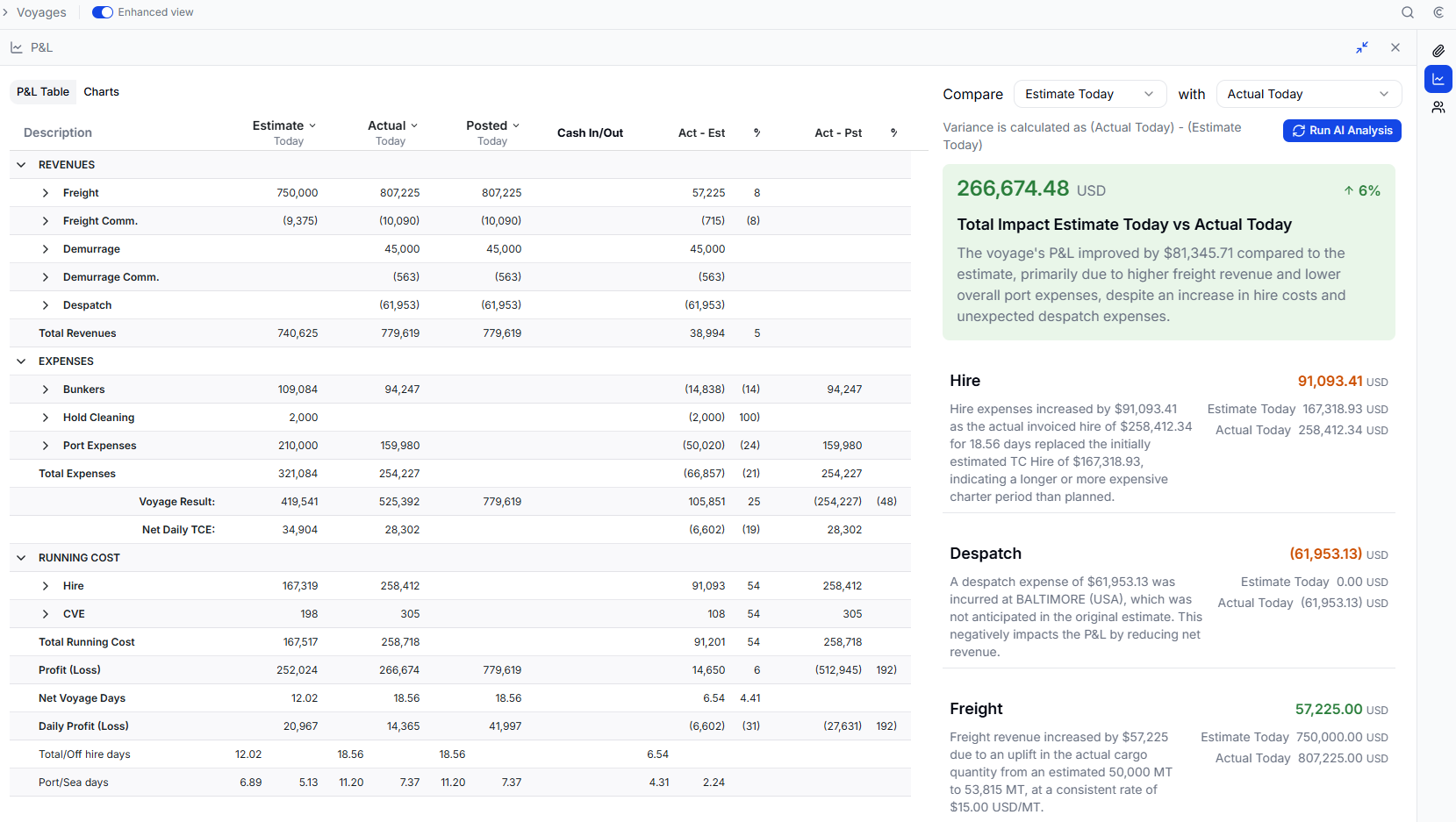Collapse the RUNNING COST section
Viewport: 1456px width, 822px height.
click(x=21, y=558)
